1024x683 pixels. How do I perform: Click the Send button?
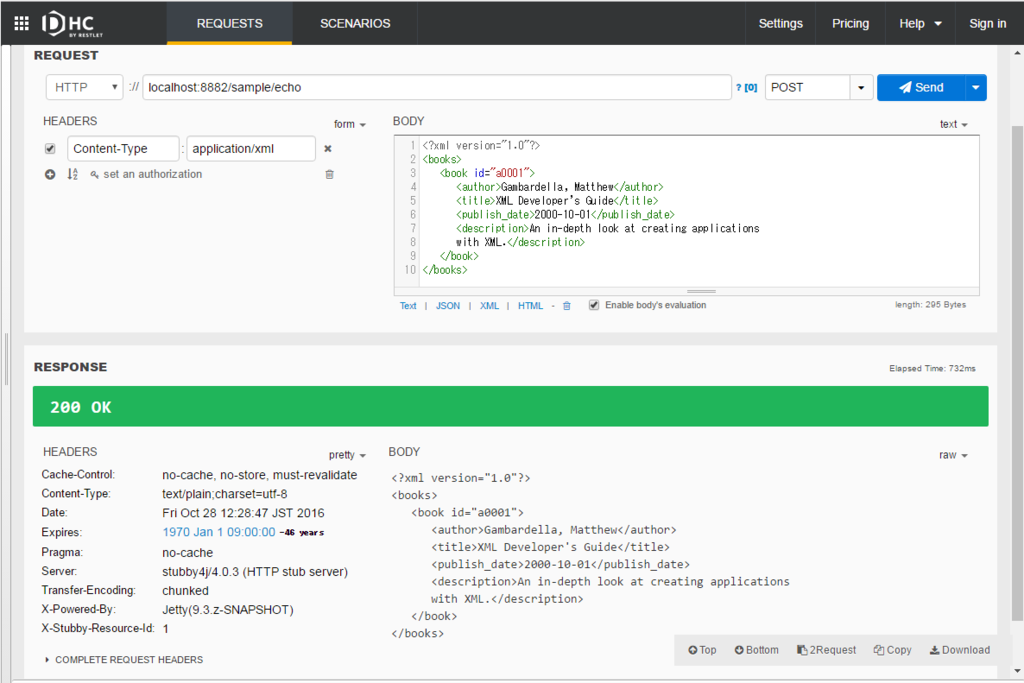(x=921, y=87)
